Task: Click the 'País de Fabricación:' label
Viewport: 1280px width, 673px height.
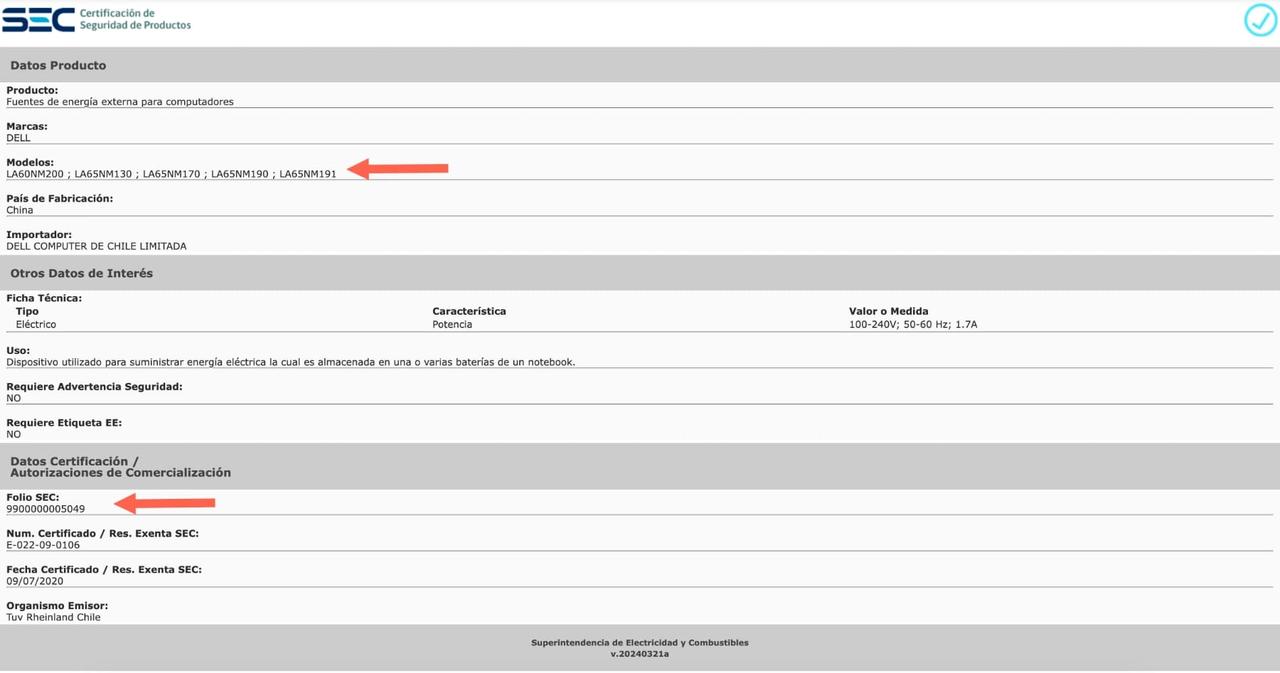Action: tap(59, 198)
